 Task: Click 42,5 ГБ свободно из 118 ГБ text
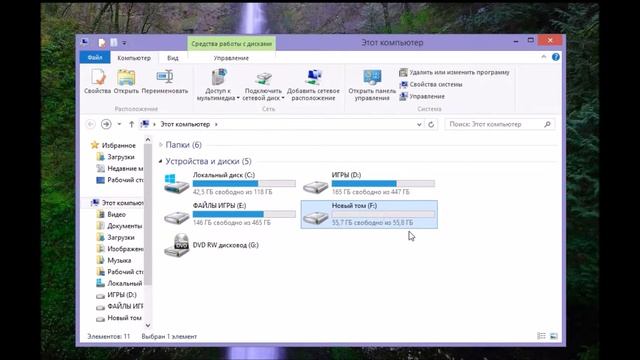coord(232,192)
